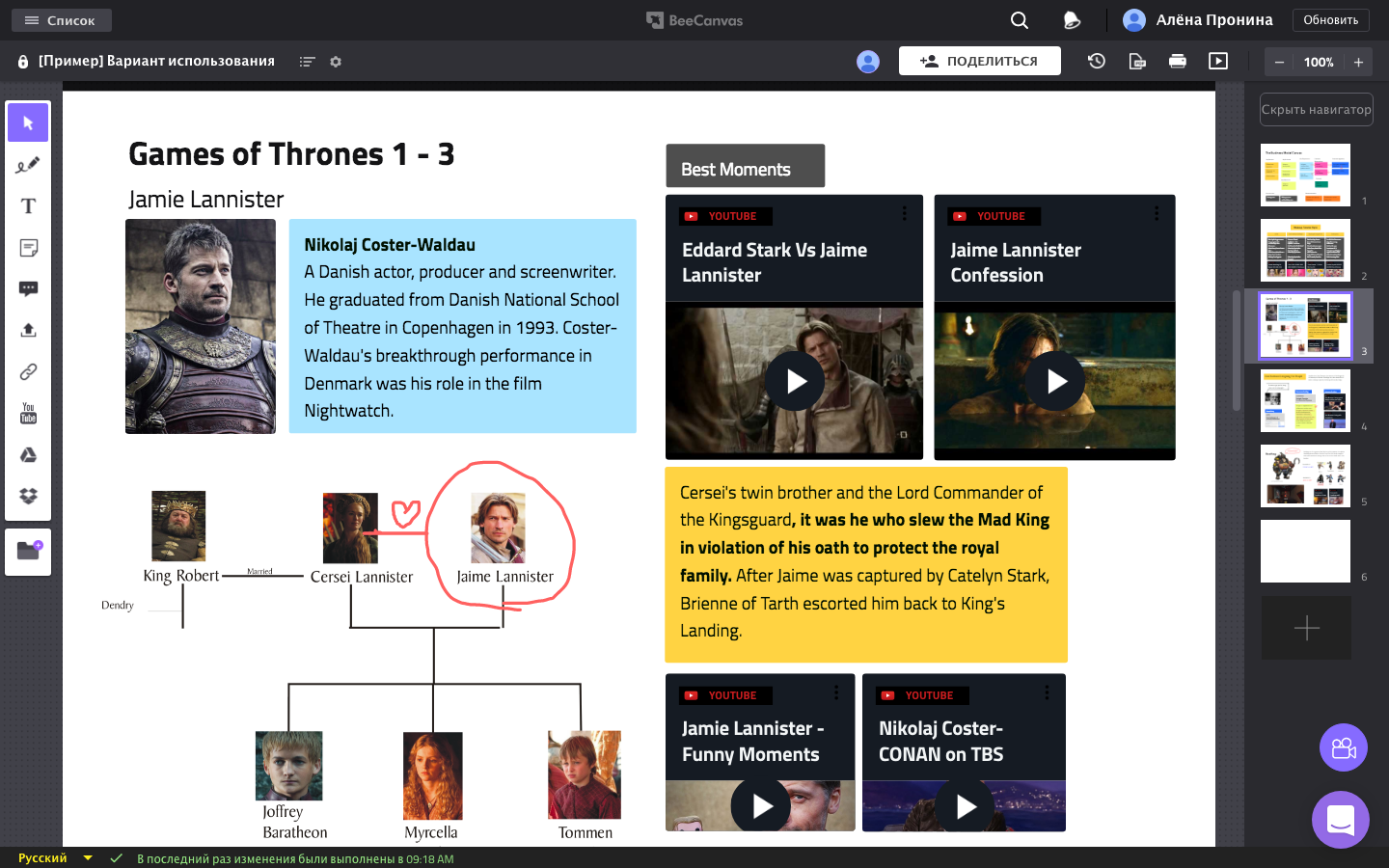The width and height of the screenshot is (1389, 868).
Task: Select the blue Nikolaj Coster-Waldau note
Action: pyautogui.click(x=463, y=326)
